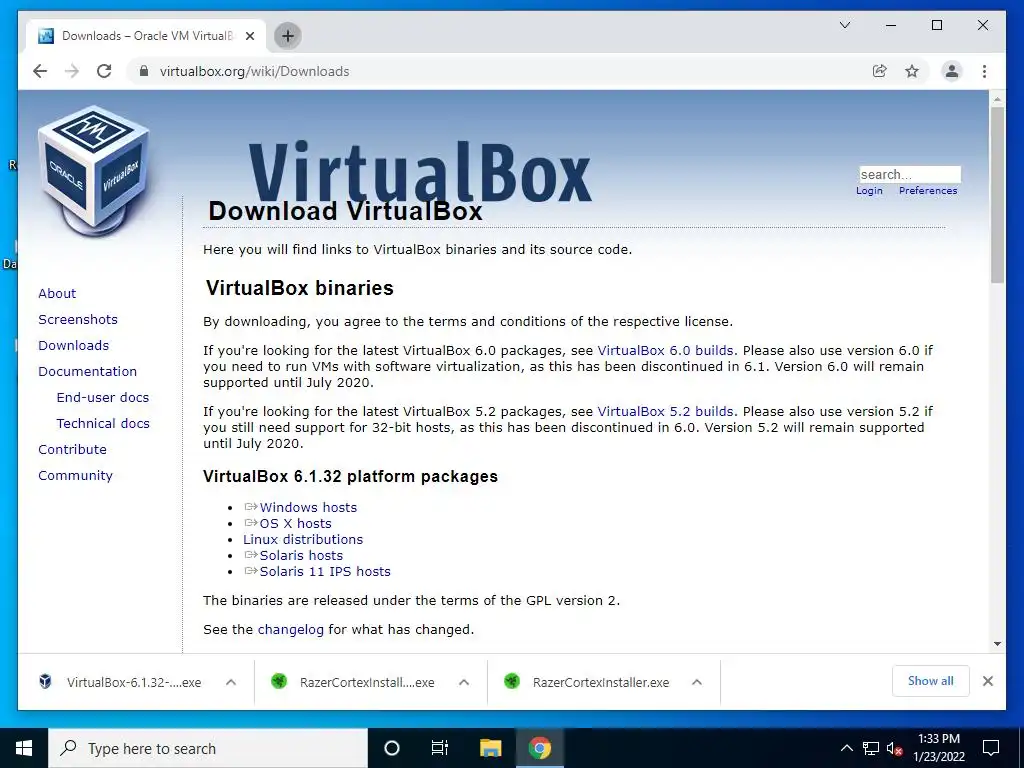Open Task View on the taskbar
1024x768 pixels.
440,748
